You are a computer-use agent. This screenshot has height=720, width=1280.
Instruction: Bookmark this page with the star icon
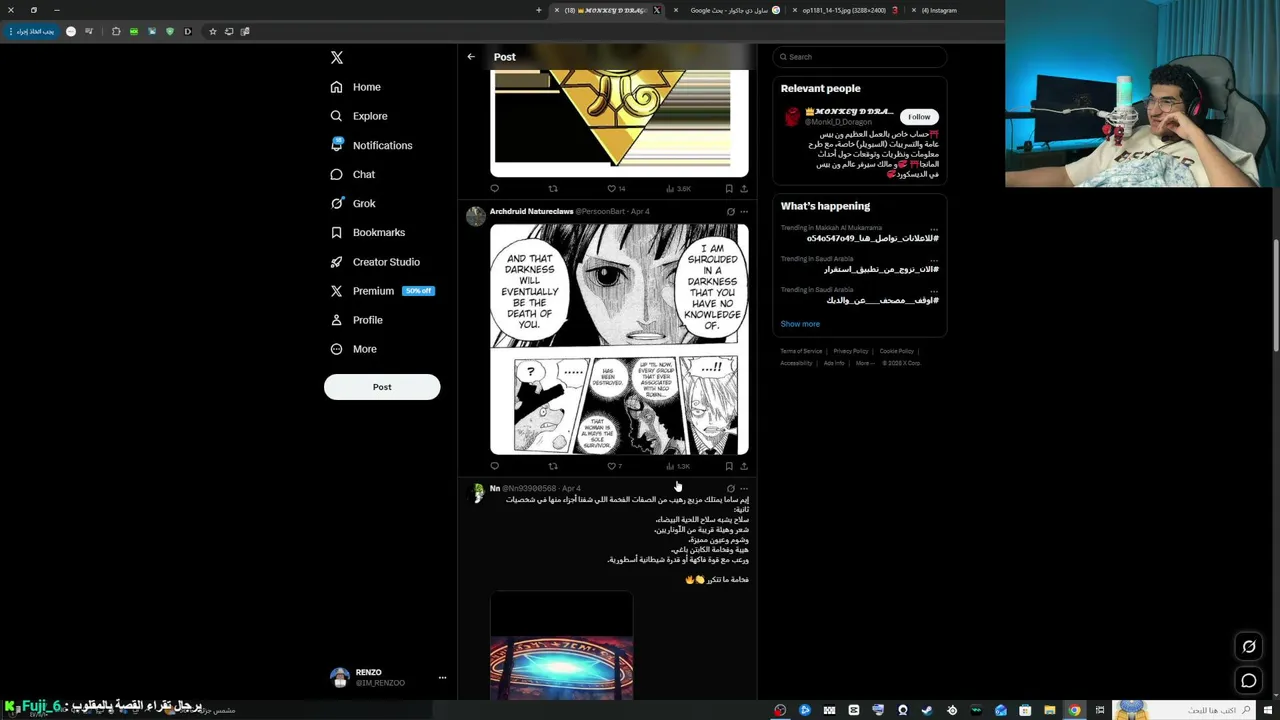(212, 31)
